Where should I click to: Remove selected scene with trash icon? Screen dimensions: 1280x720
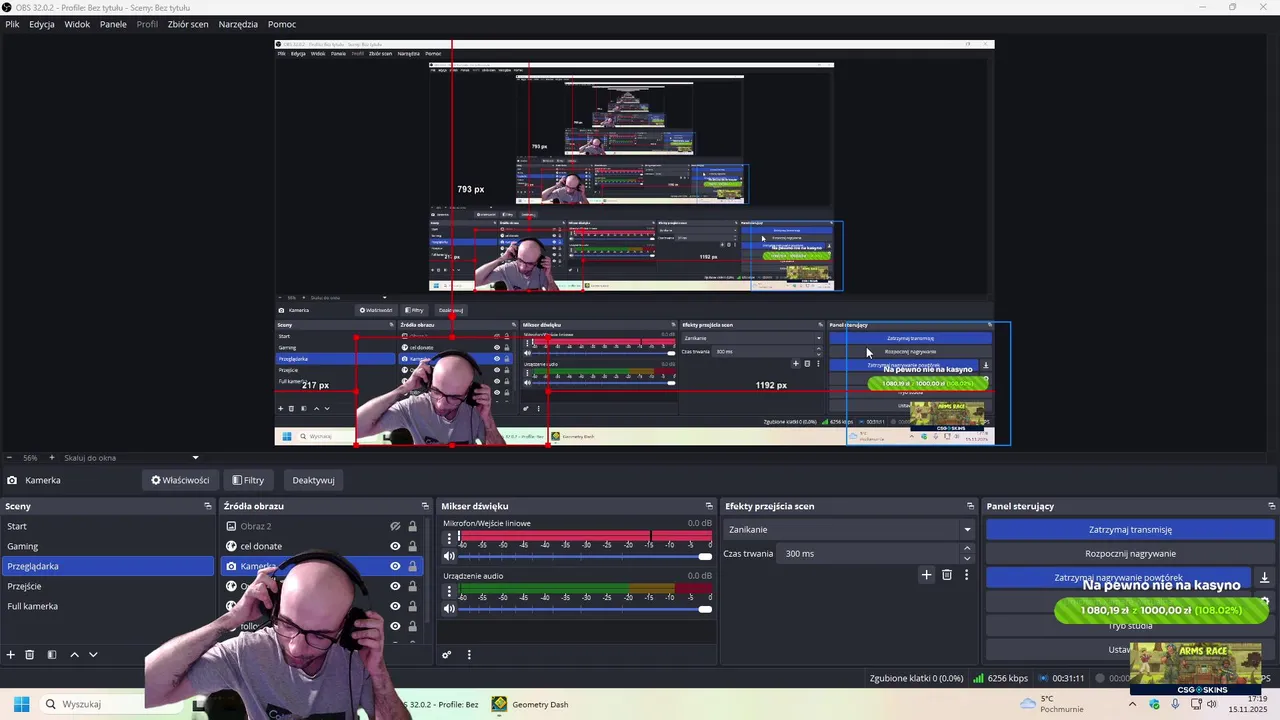(x=30, y=655)
